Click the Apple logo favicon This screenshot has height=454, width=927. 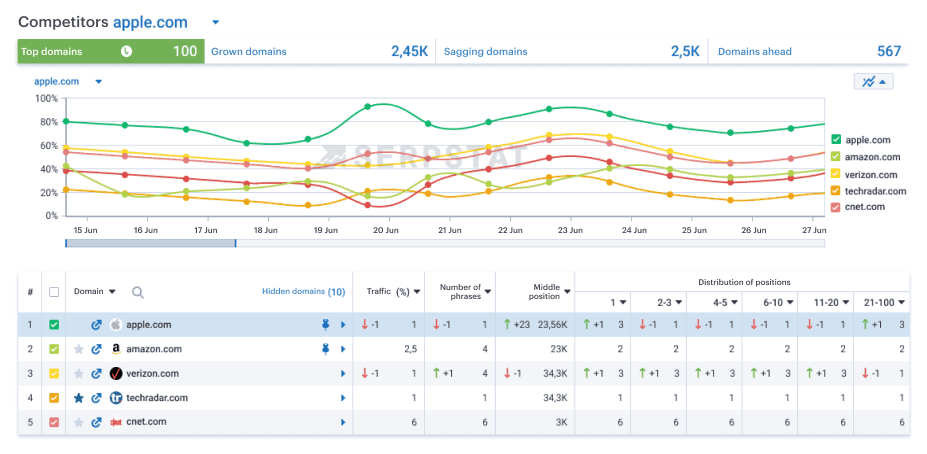(115, 325)
